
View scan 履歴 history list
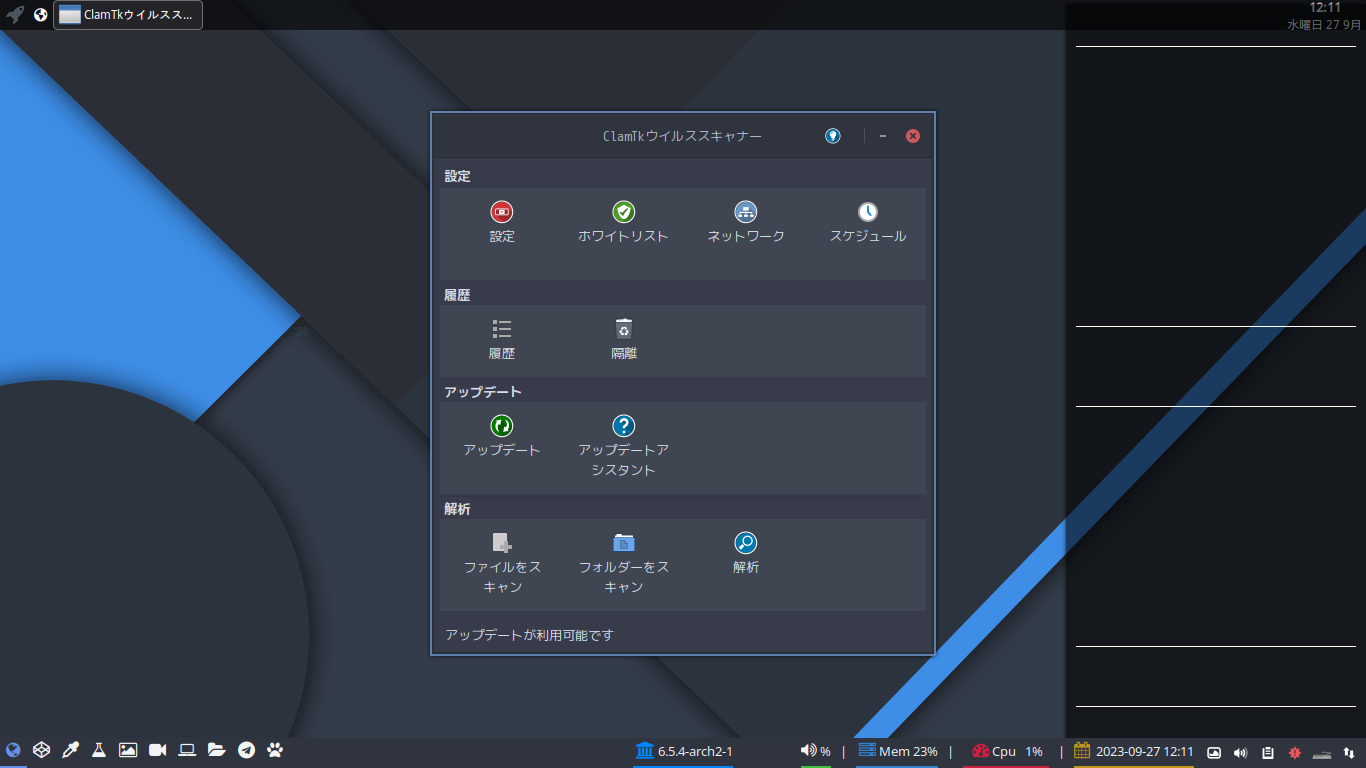point(502,329)
